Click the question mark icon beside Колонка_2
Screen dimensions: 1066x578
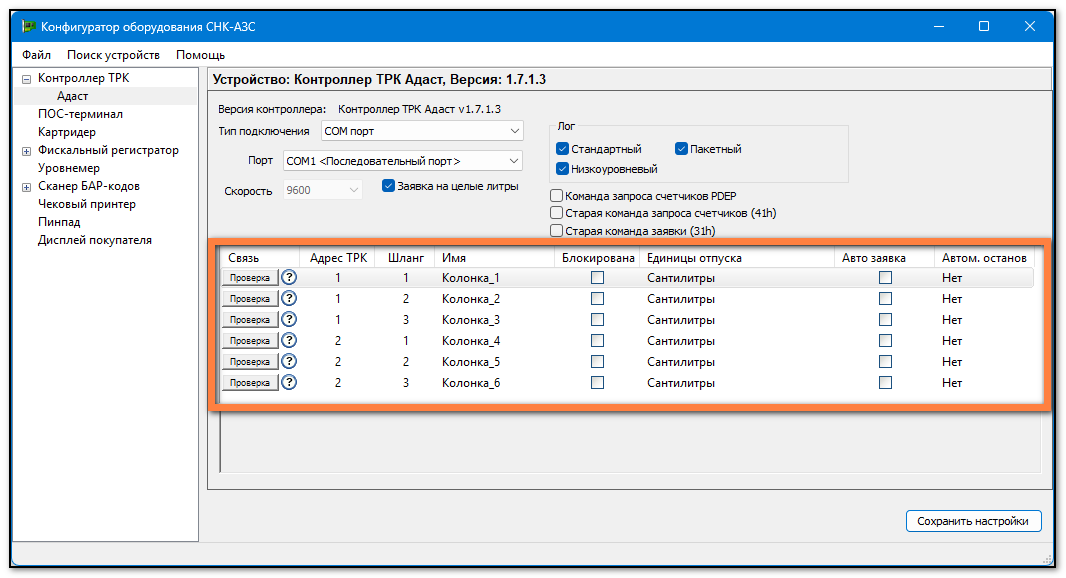[289, 299]
